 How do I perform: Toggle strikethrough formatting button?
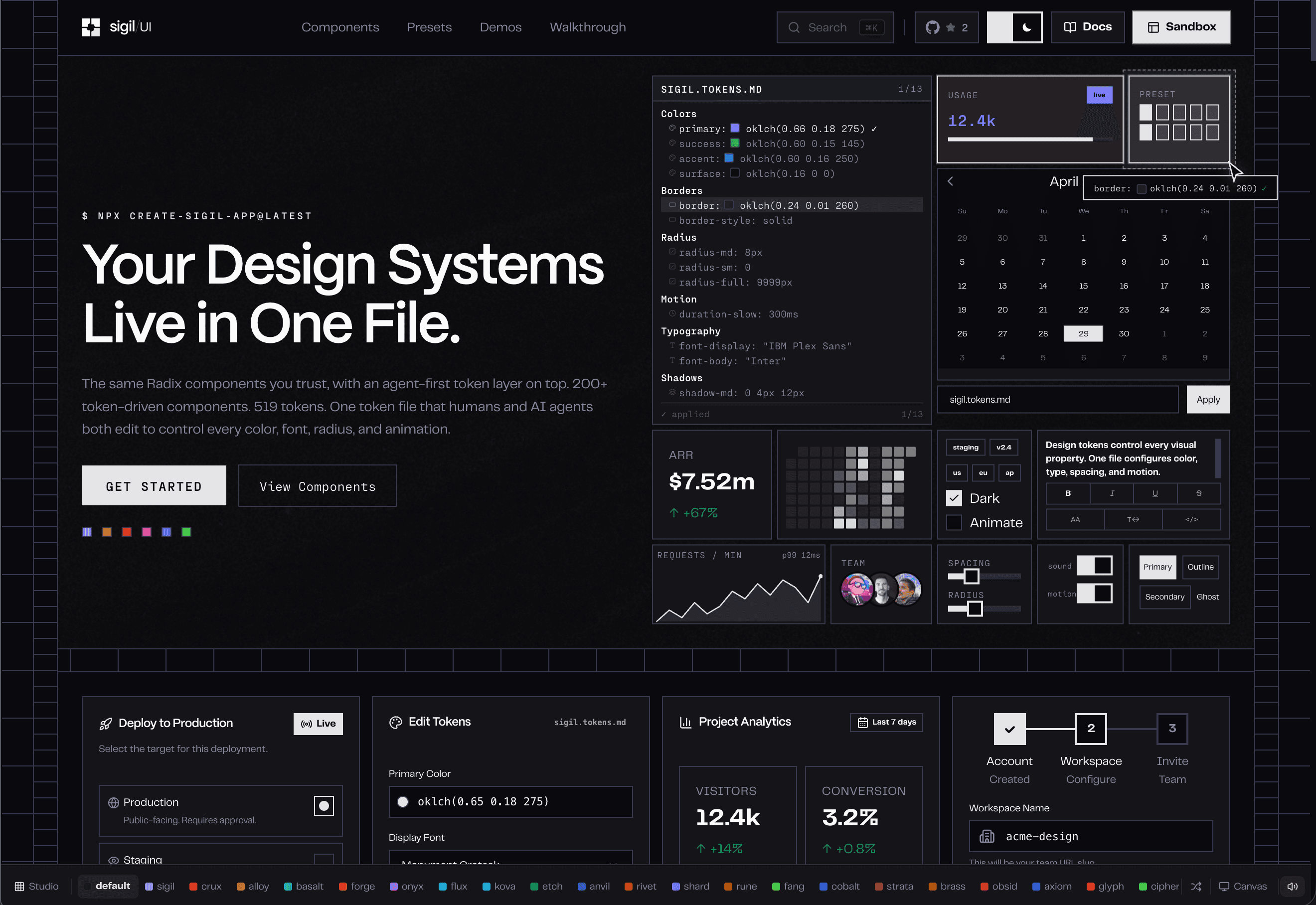pos(1198,493)
